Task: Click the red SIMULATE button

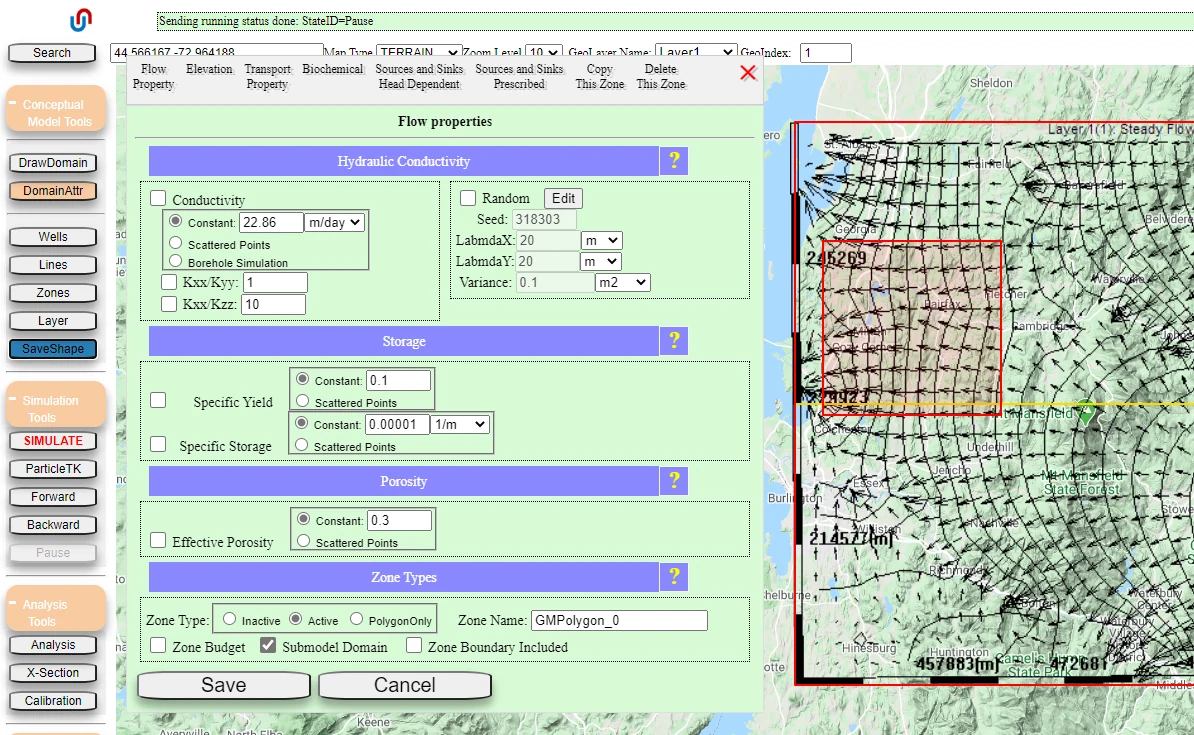Action: 53,440
